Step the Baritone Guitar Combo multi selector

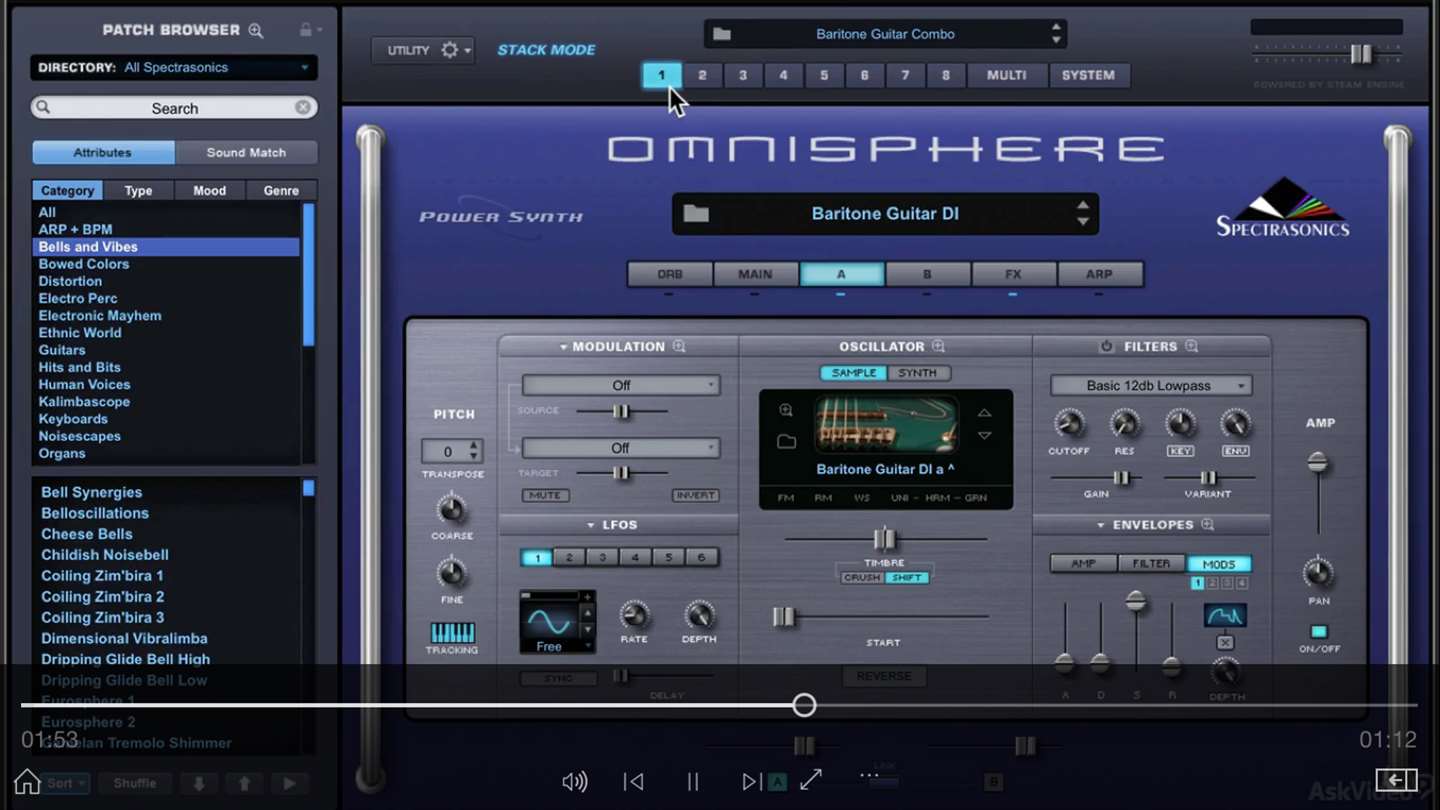(1056, 34)
